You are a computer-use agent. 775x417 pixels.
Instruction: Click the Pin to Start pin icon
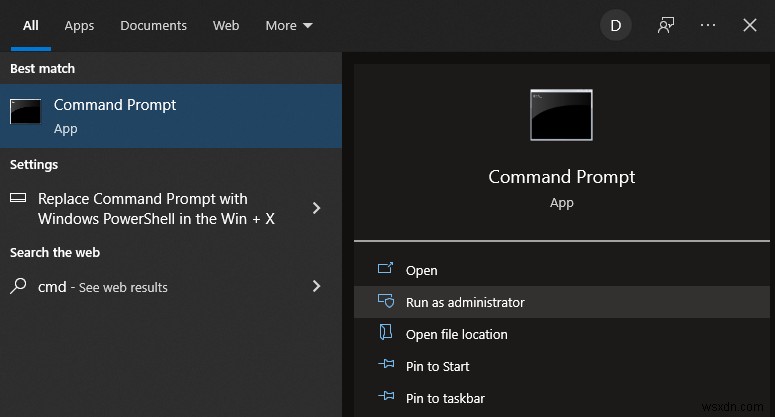pyautogui.click(x=385, y=366)
